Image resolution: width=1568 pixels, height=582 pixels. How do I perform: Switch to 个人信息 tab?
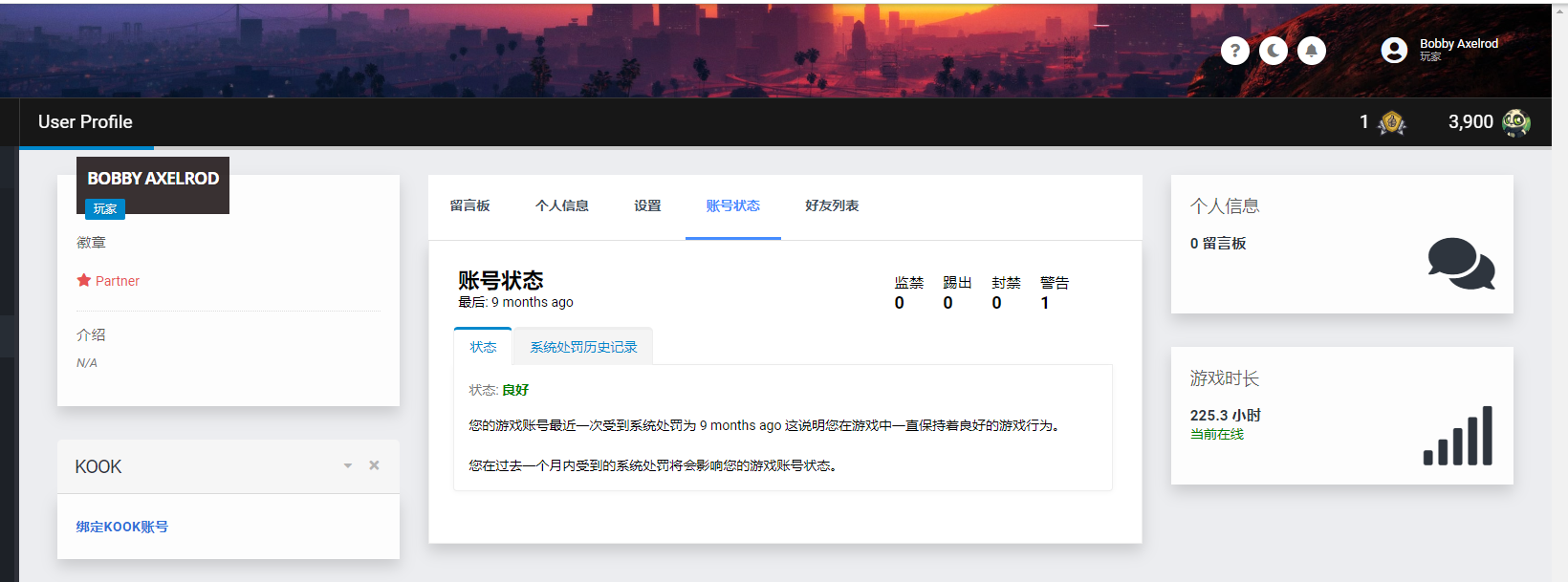pos(562,205)
